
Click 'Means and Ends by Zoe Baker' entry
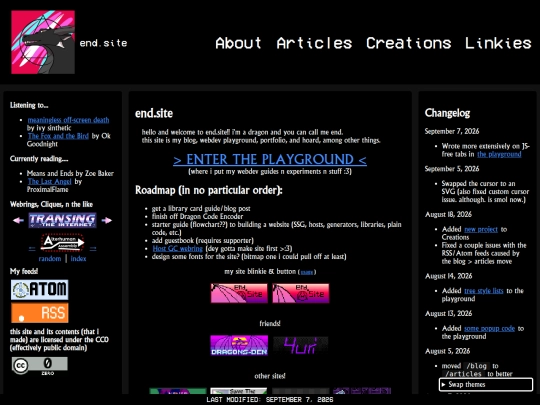tap(70, 173)
